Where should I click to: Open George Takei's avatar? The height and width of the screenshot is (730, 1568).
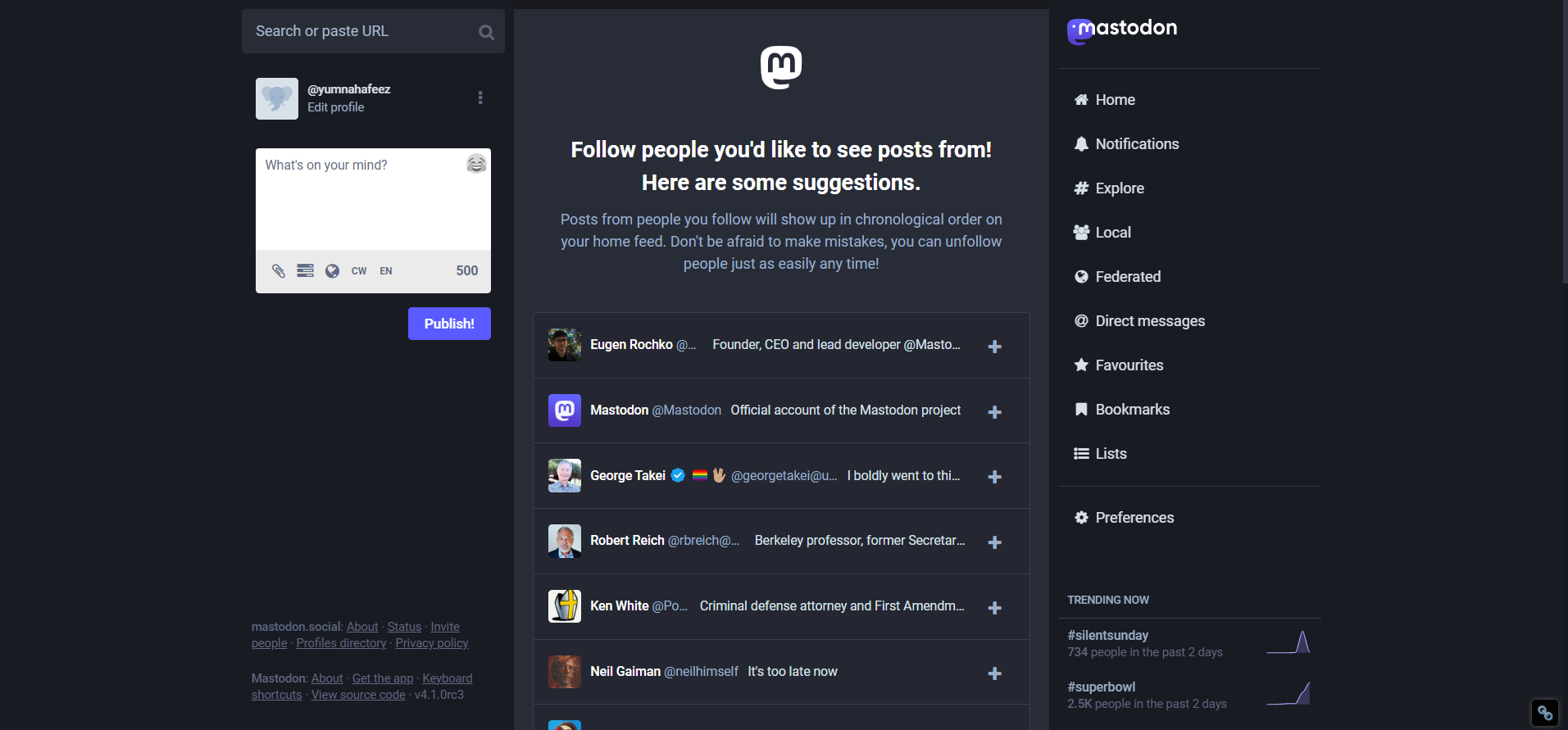565,476
